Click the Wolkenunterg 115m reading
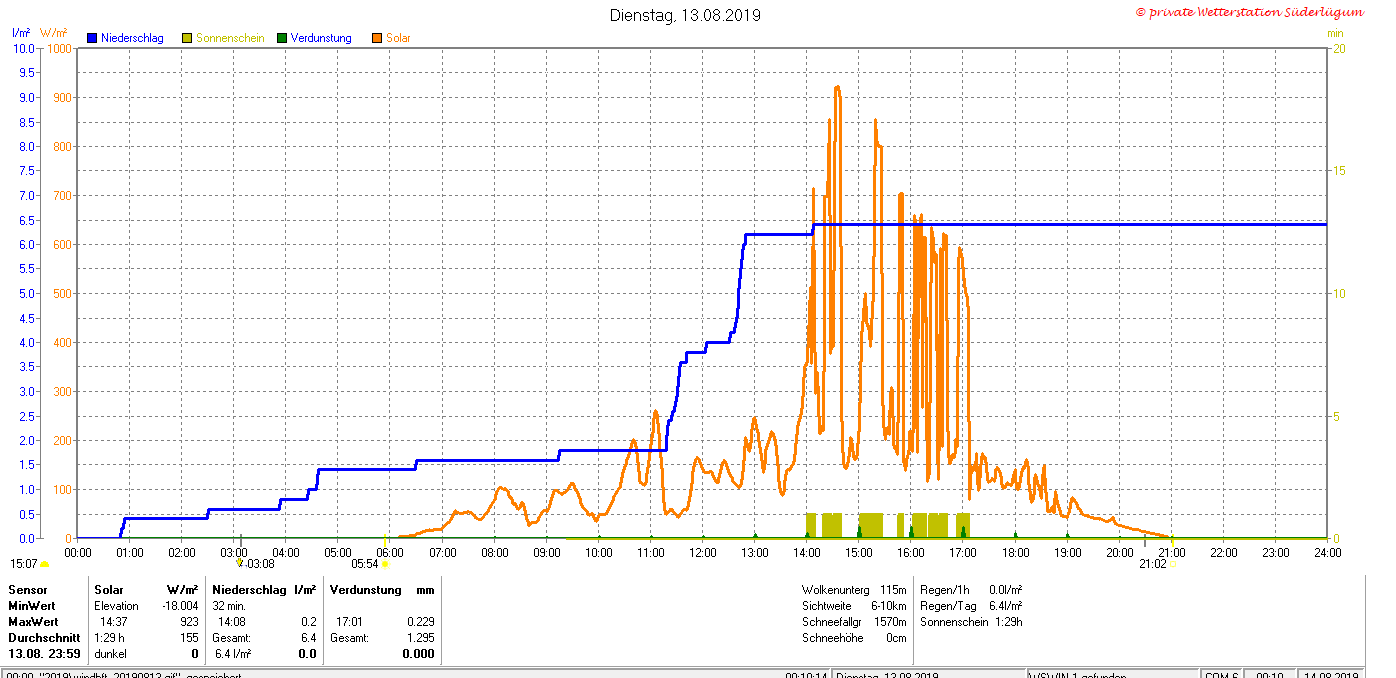The height and width of the screenshot is (678, 1396). coord(854,590)
